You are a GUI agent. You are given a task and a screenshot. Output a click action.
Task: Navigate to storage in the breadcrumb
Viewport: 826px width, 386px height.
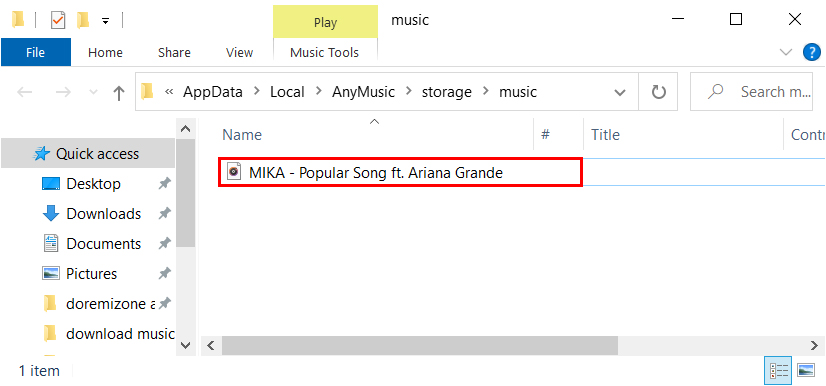(447, 92)
